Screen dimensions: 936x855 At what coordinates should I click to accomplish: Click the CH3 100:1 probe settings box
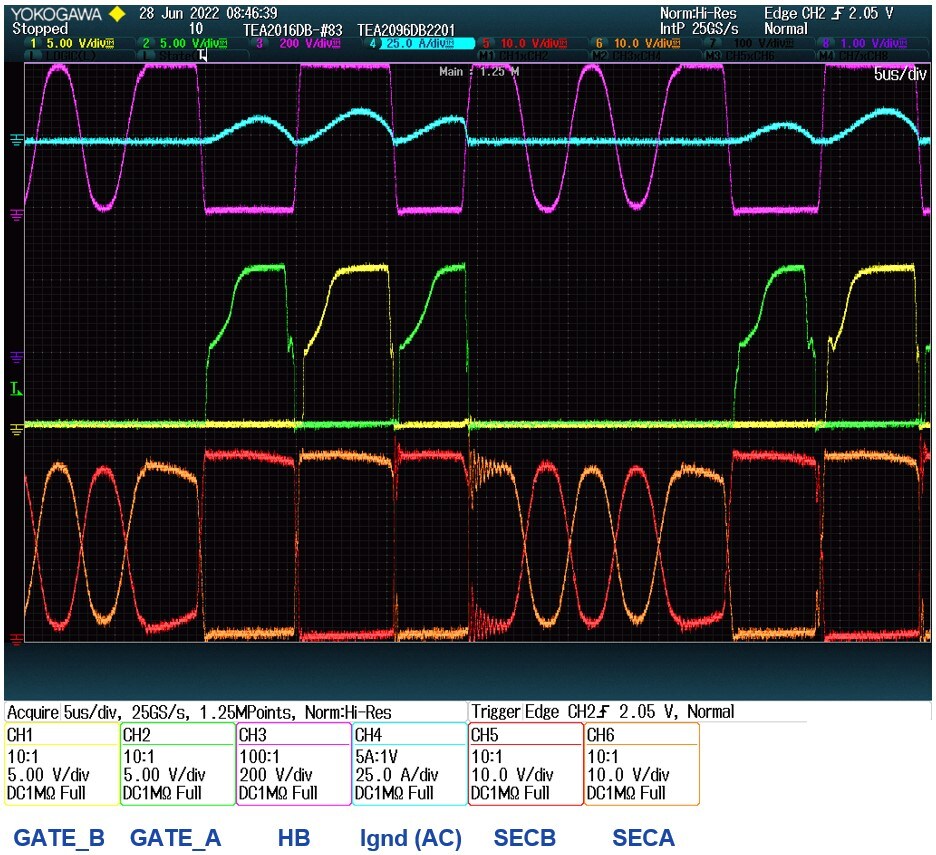coord(293,764)
